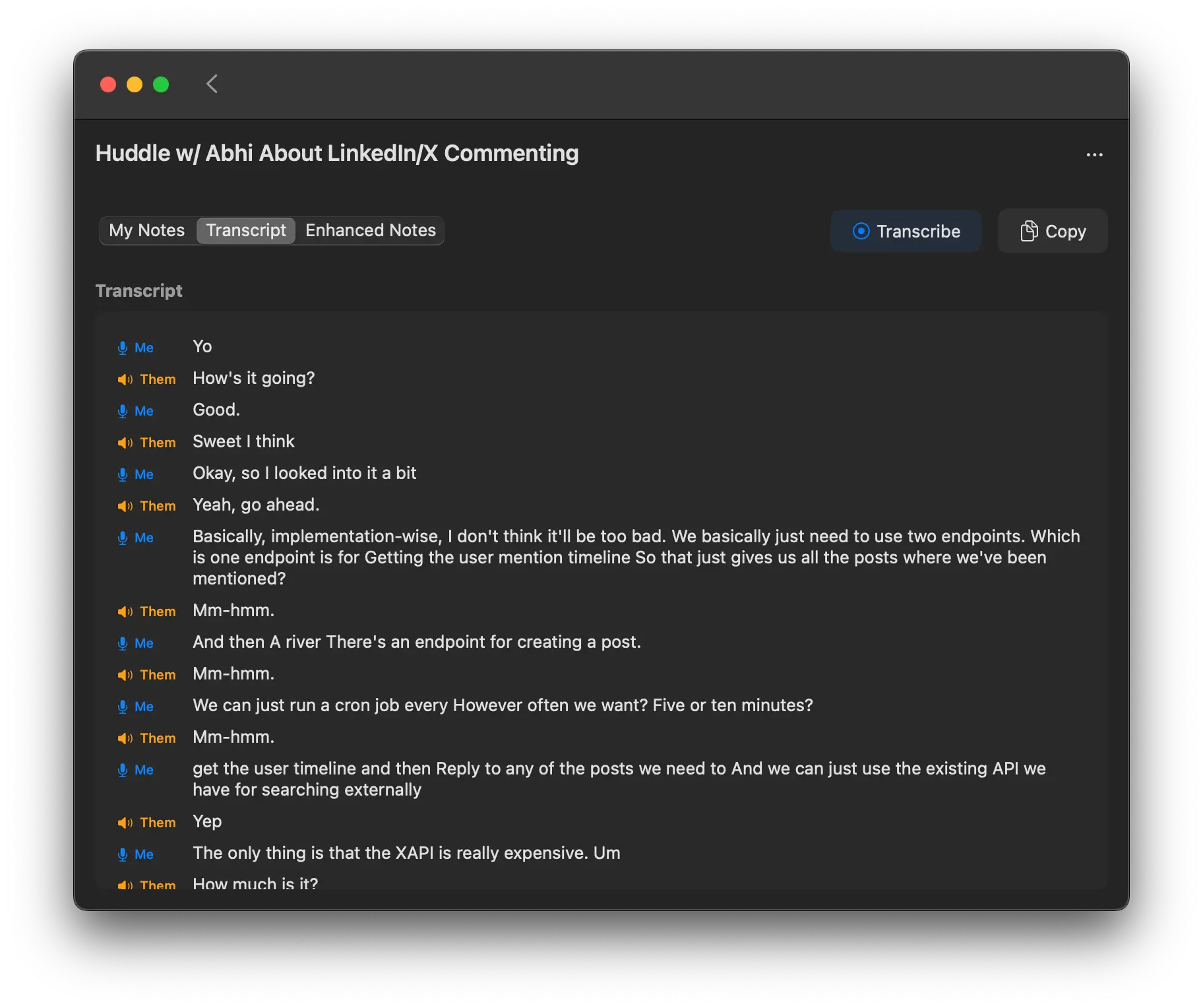Toggle the mic indicator on the cron job line
1203x1008 pixels.
[123, 707]
